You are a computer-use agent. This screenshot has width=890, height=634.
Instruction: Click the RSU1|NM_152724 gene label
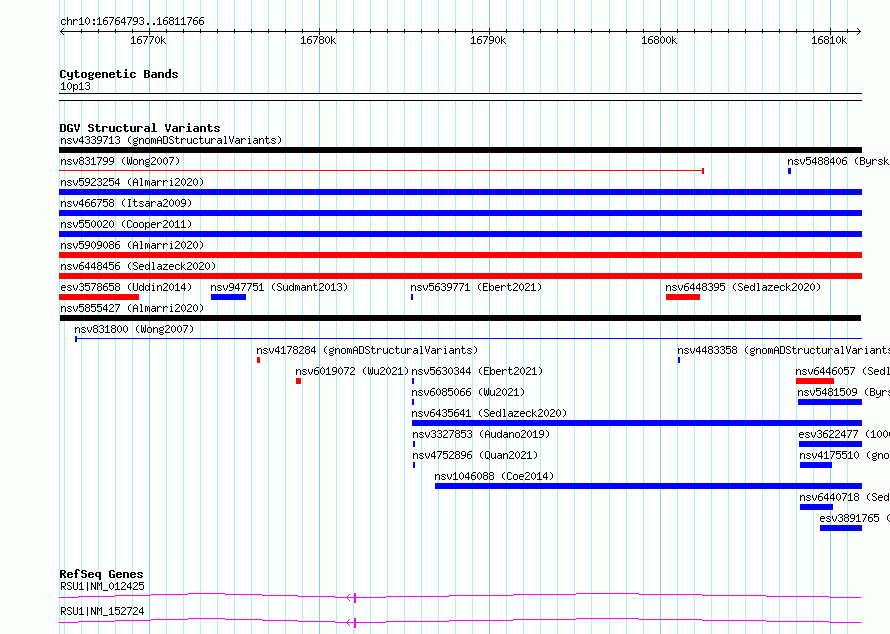point(102,611)
